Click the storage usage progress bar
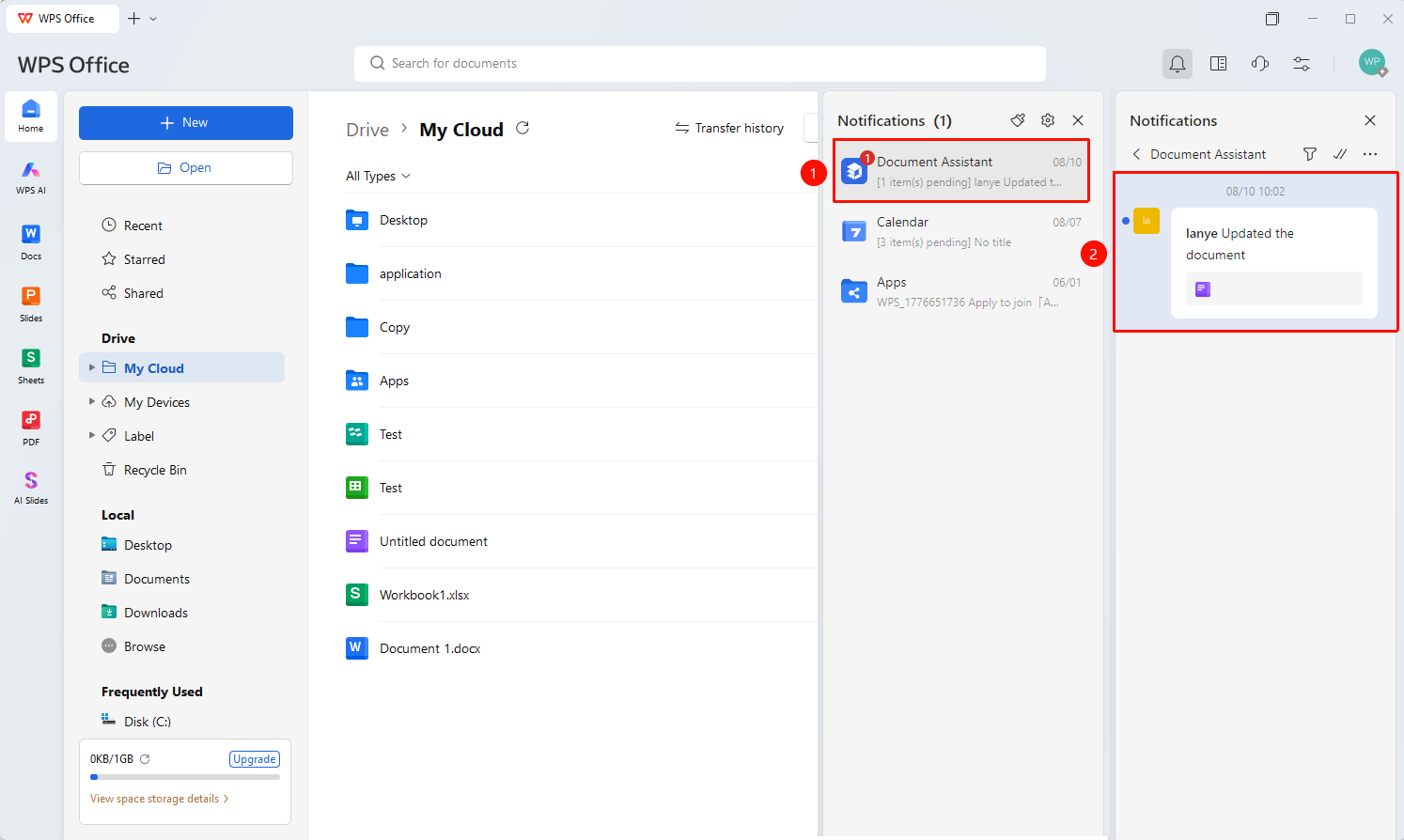This screenshot has height=840, width=1404. [x=185, y=777]
